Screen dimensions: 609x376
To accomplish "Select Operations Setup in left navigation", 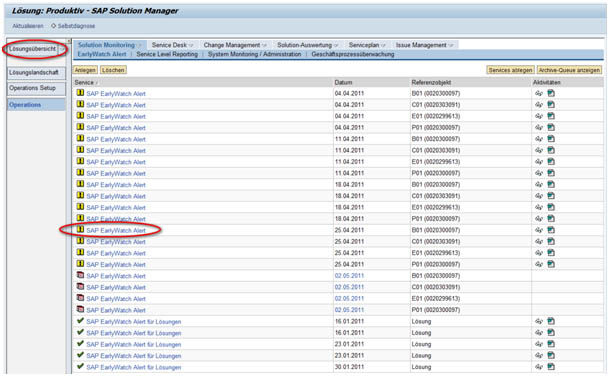I will (x=36, y=89).
